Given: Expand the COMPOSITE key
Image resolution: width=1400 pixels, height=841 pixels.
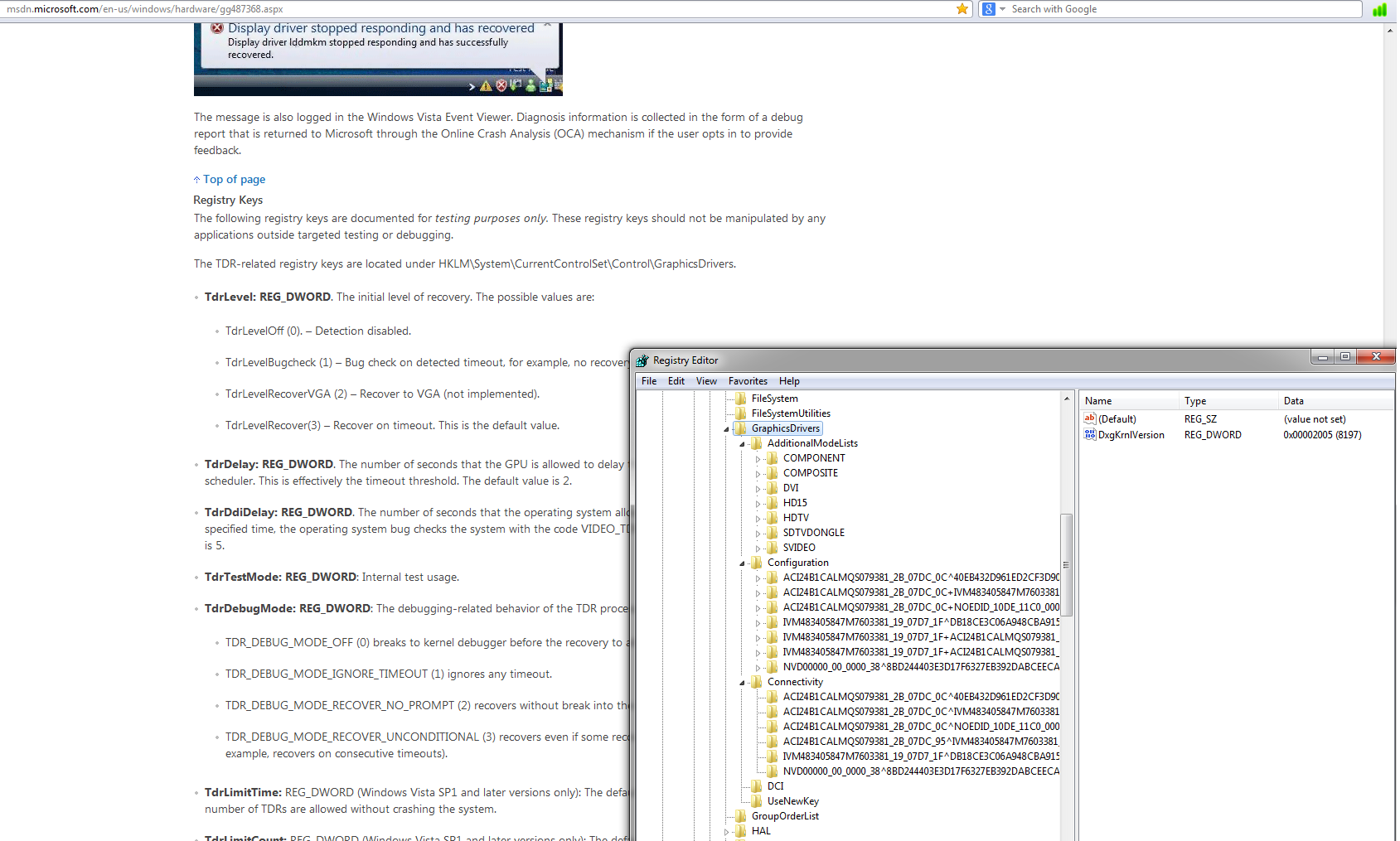Looking at the screenshot, I should click(758, 474).
